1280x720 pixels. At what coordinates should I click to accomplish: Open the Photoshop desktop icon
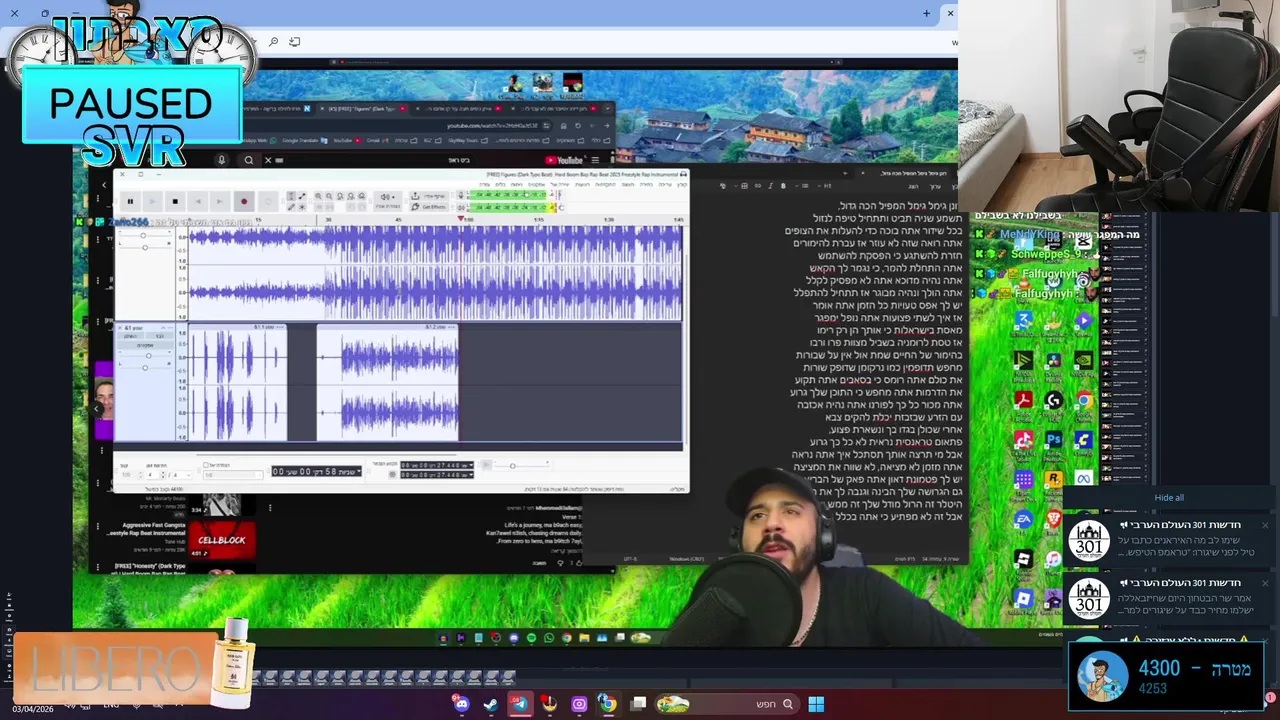tap(1053, 439)
